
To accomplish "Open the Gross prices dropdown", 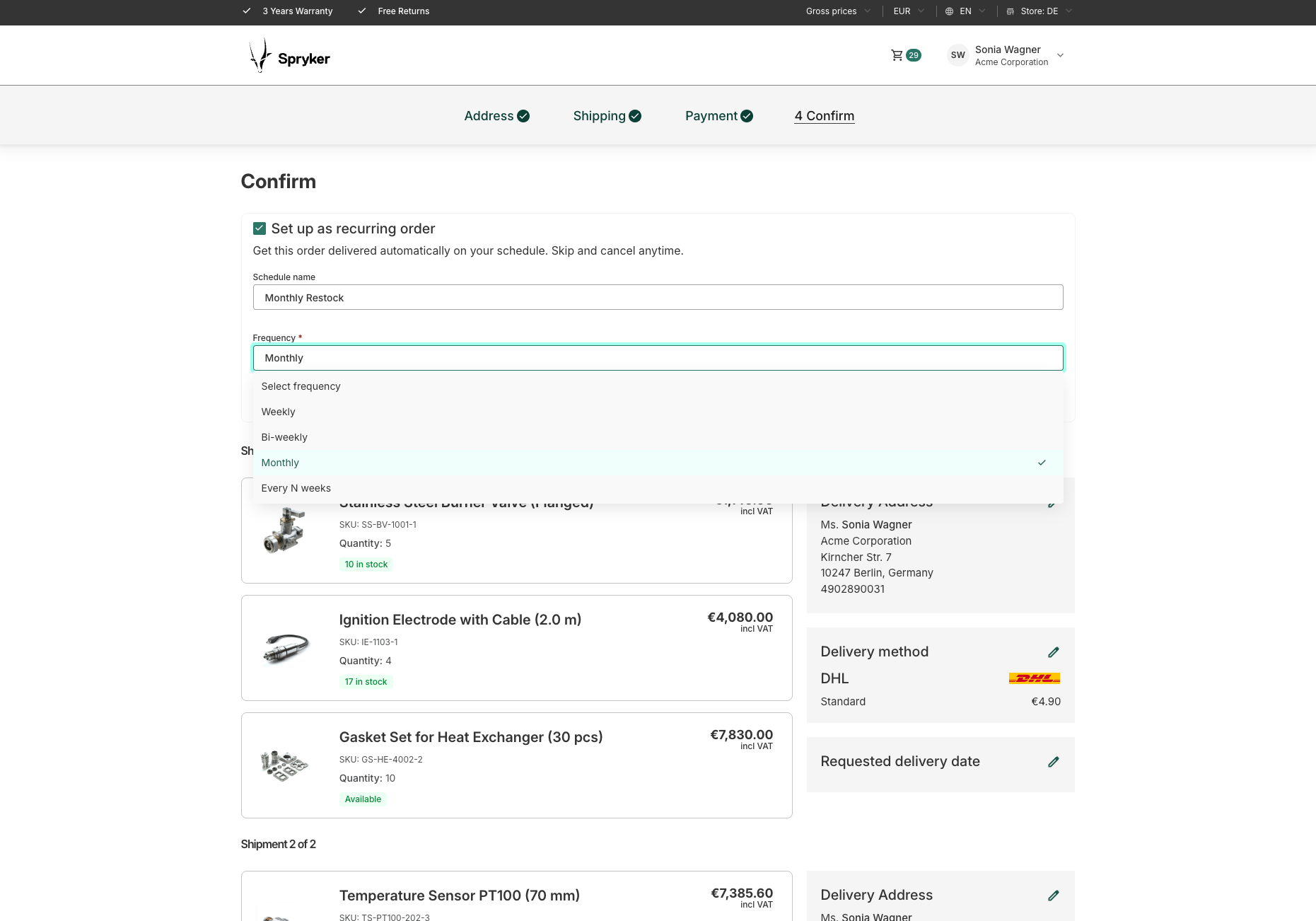I will 838,11.
